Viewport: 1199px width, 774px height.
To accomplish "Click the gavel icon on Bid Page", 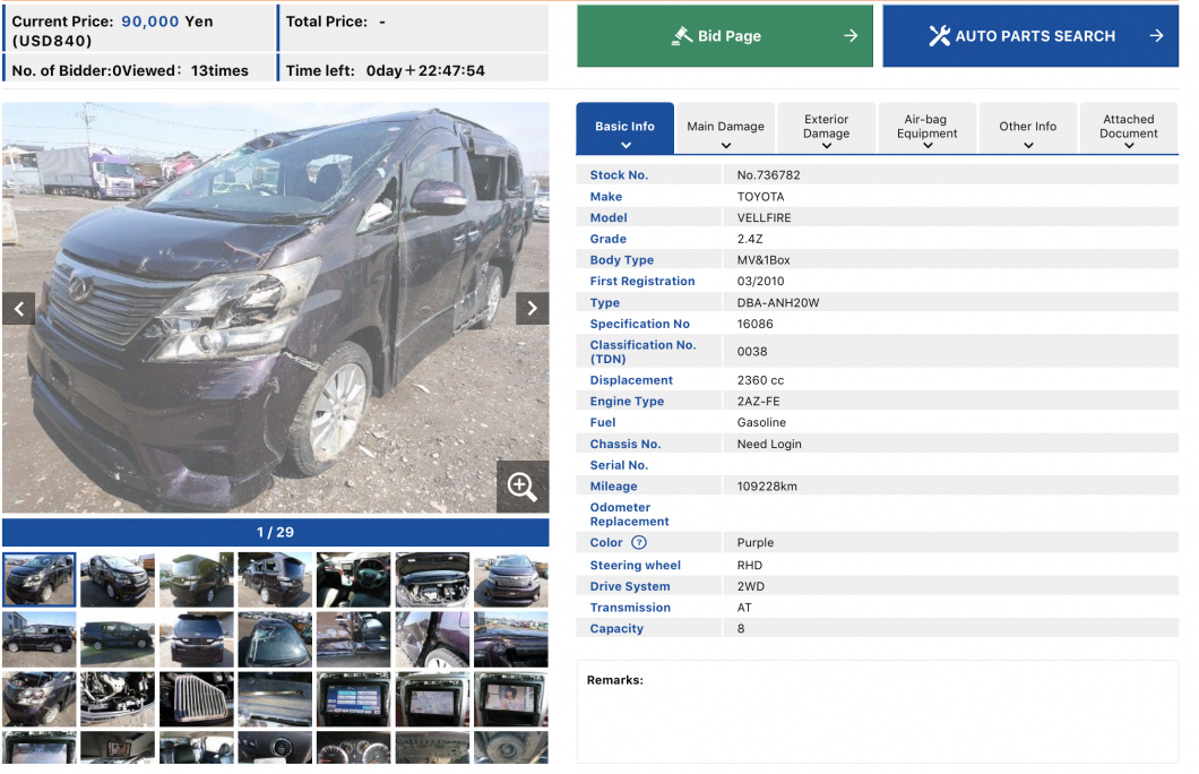I will (x=682, y=36).
